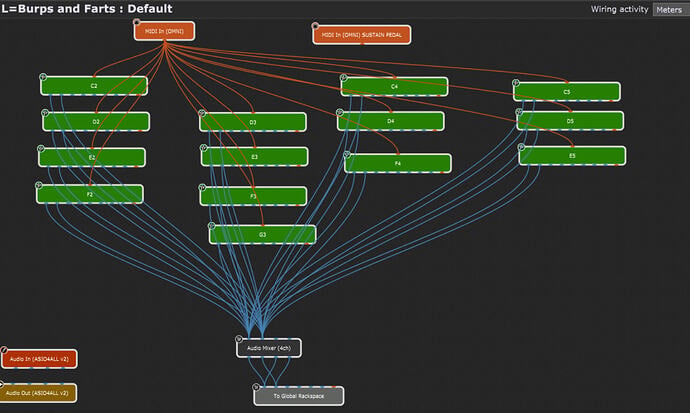Select the To Global Rackspace block
The height and width of the screenshot is (413, 690).
pos(299,396)
